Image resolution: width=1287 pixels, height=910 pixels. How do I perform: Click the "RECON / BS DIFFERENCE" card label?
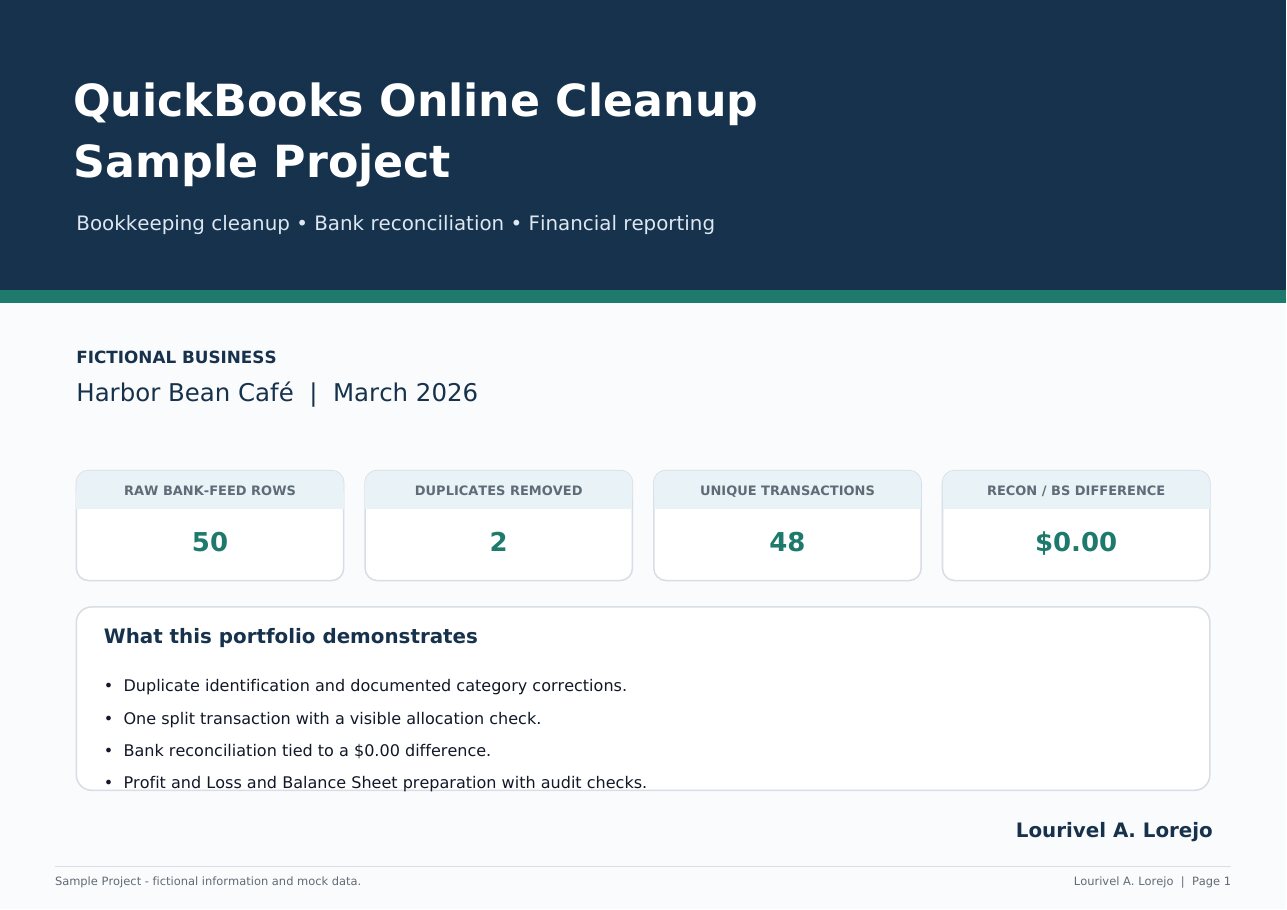pyautogui.click(x=1076, y=491)
